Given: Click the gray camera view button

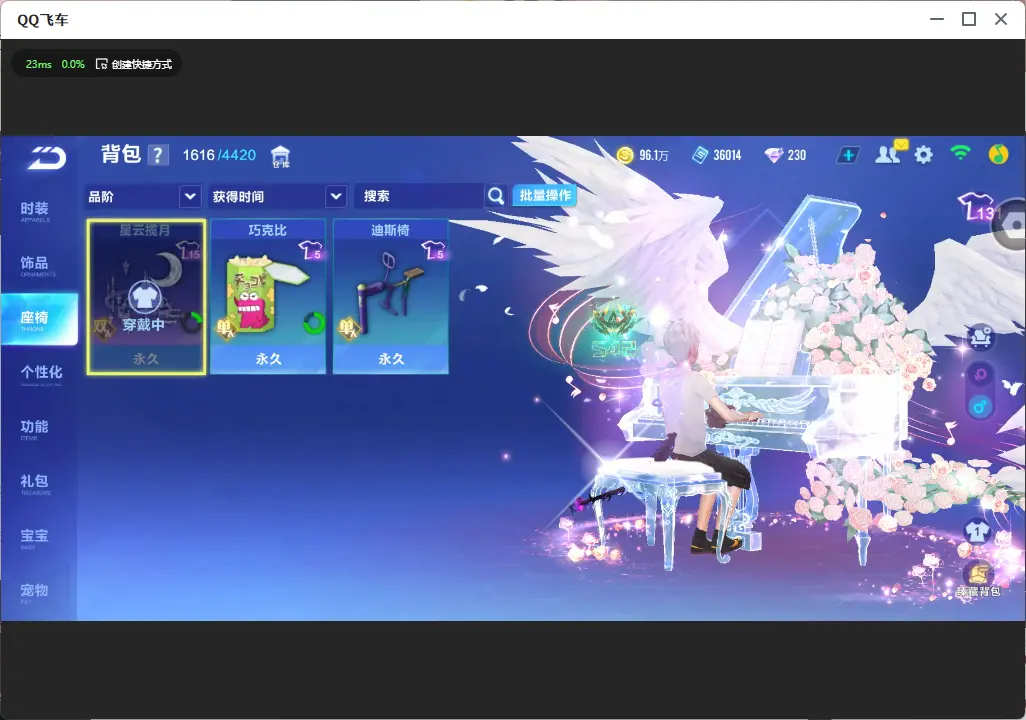Looking at the screenshot, I should pos(1011,225).
